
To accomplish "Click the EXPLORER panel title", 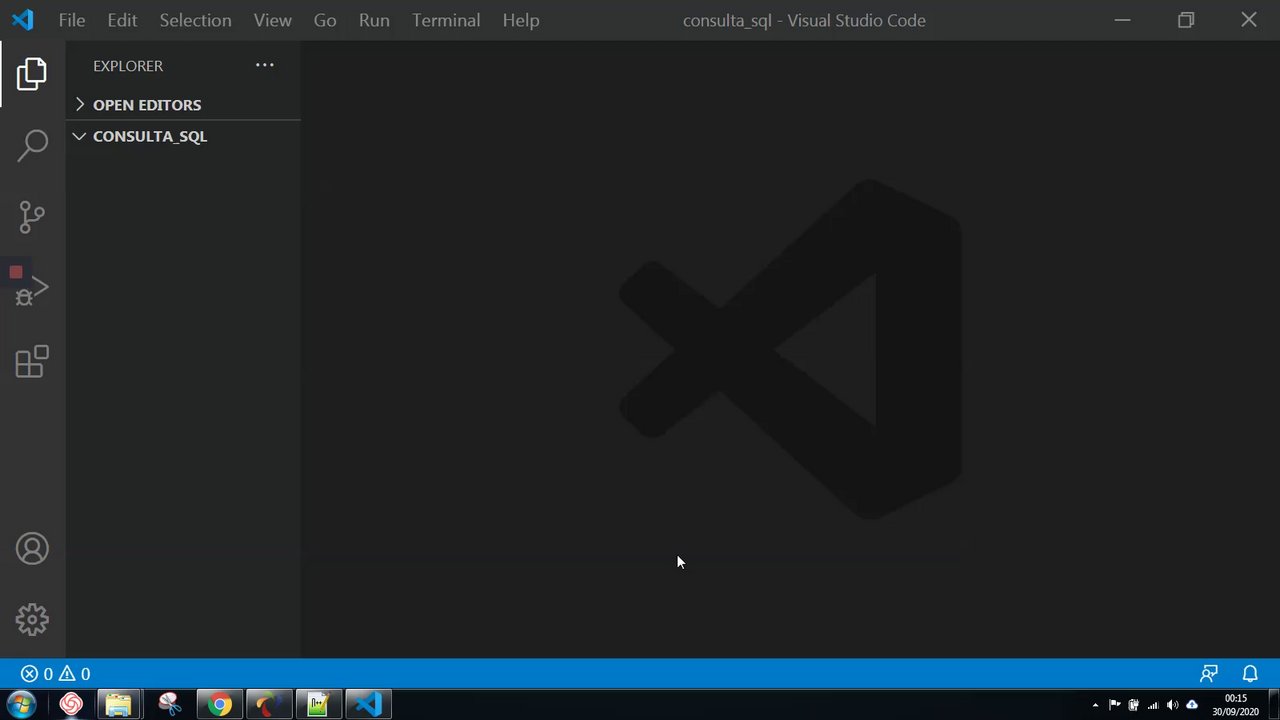I will (128, 66).
